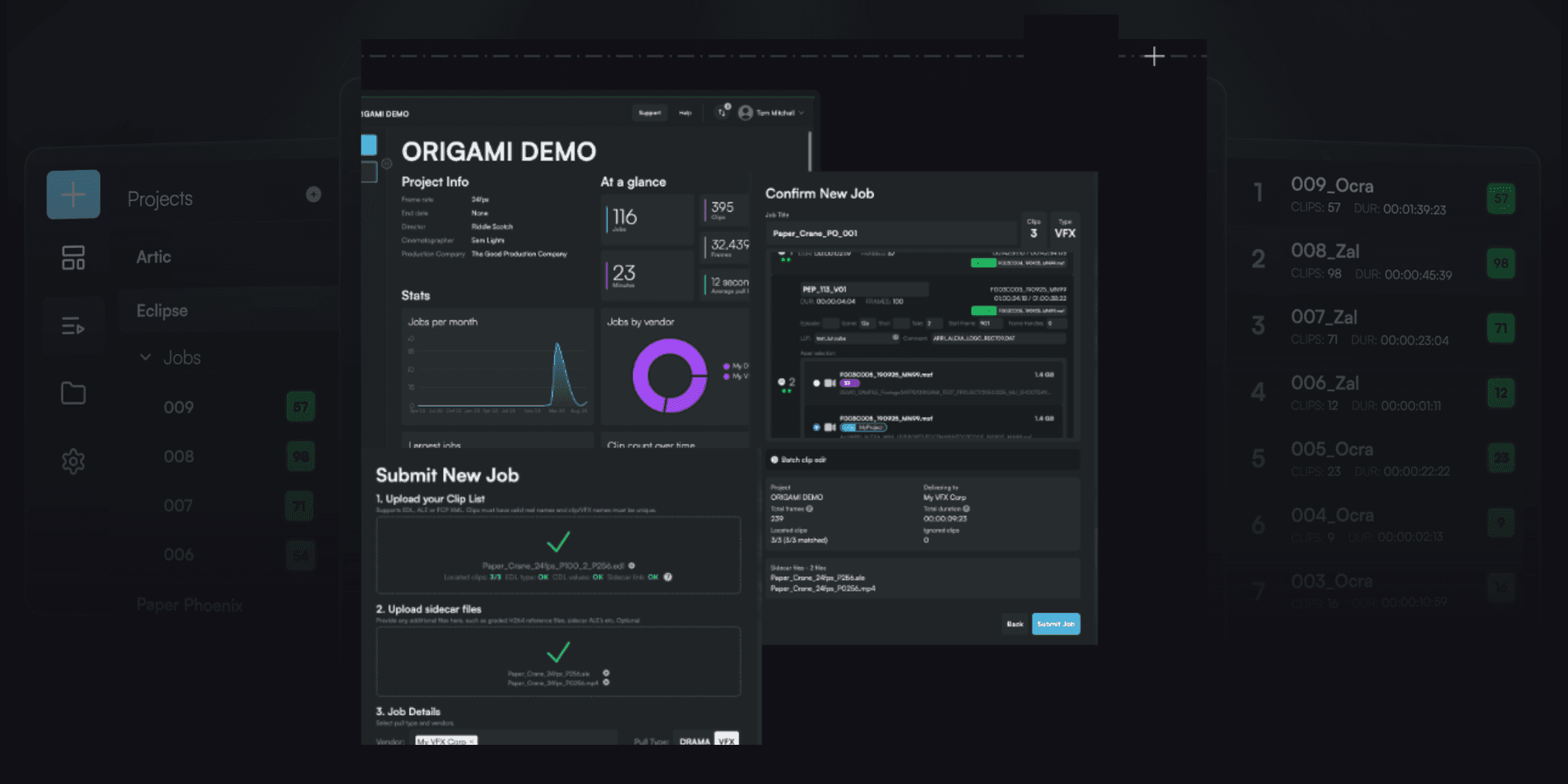Remove My VFX Corp vendor tag
Viewport: 1568px width, 784px height.
(x=472, y=741)
